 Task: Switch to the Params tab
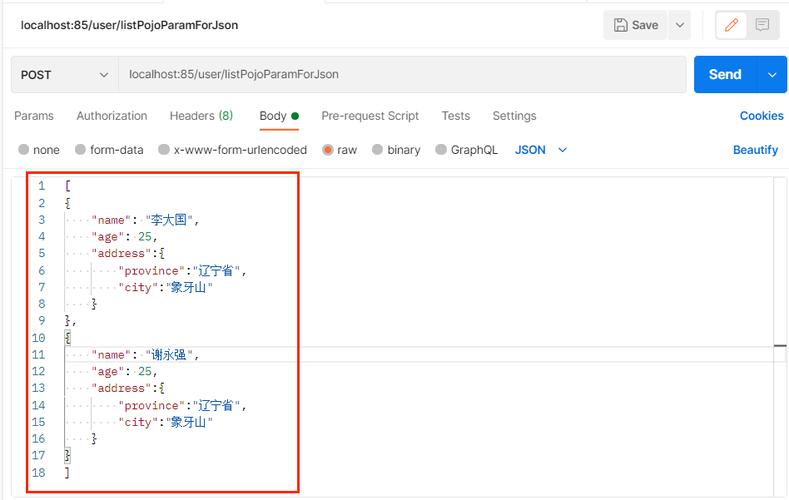[34, 116]
